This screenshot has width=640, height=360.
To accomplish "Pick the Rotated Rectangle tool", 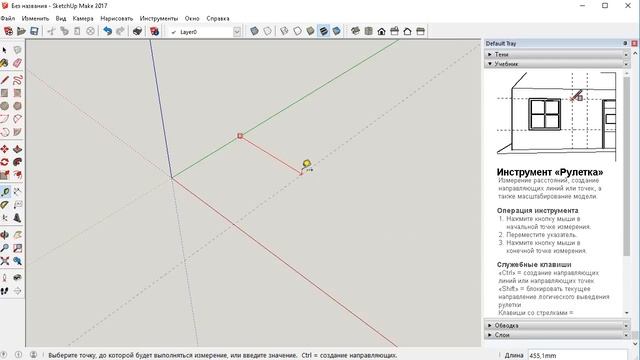I will click(17, 93).
